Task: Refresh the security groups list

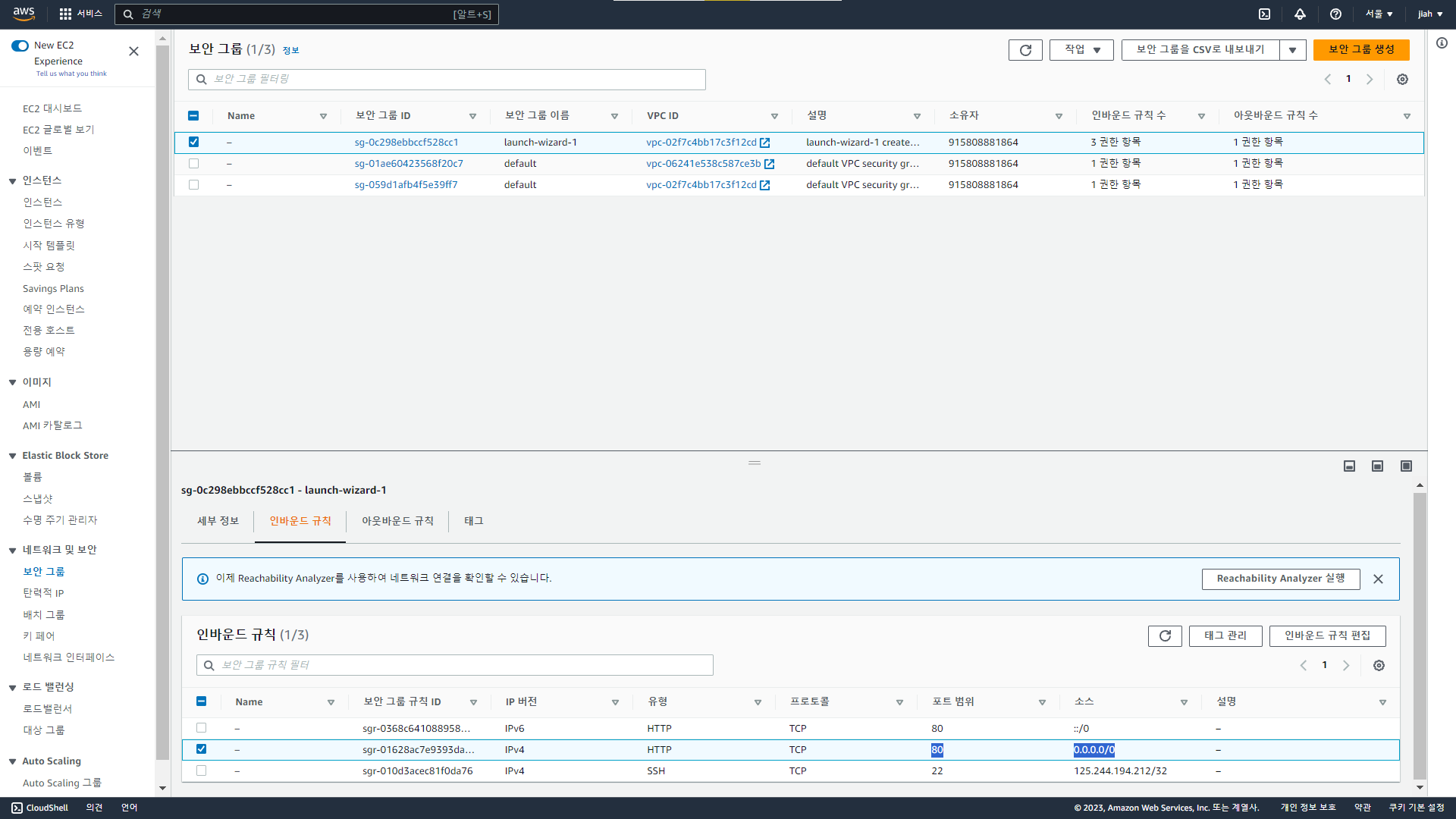Action: (x=1025, y=50)
